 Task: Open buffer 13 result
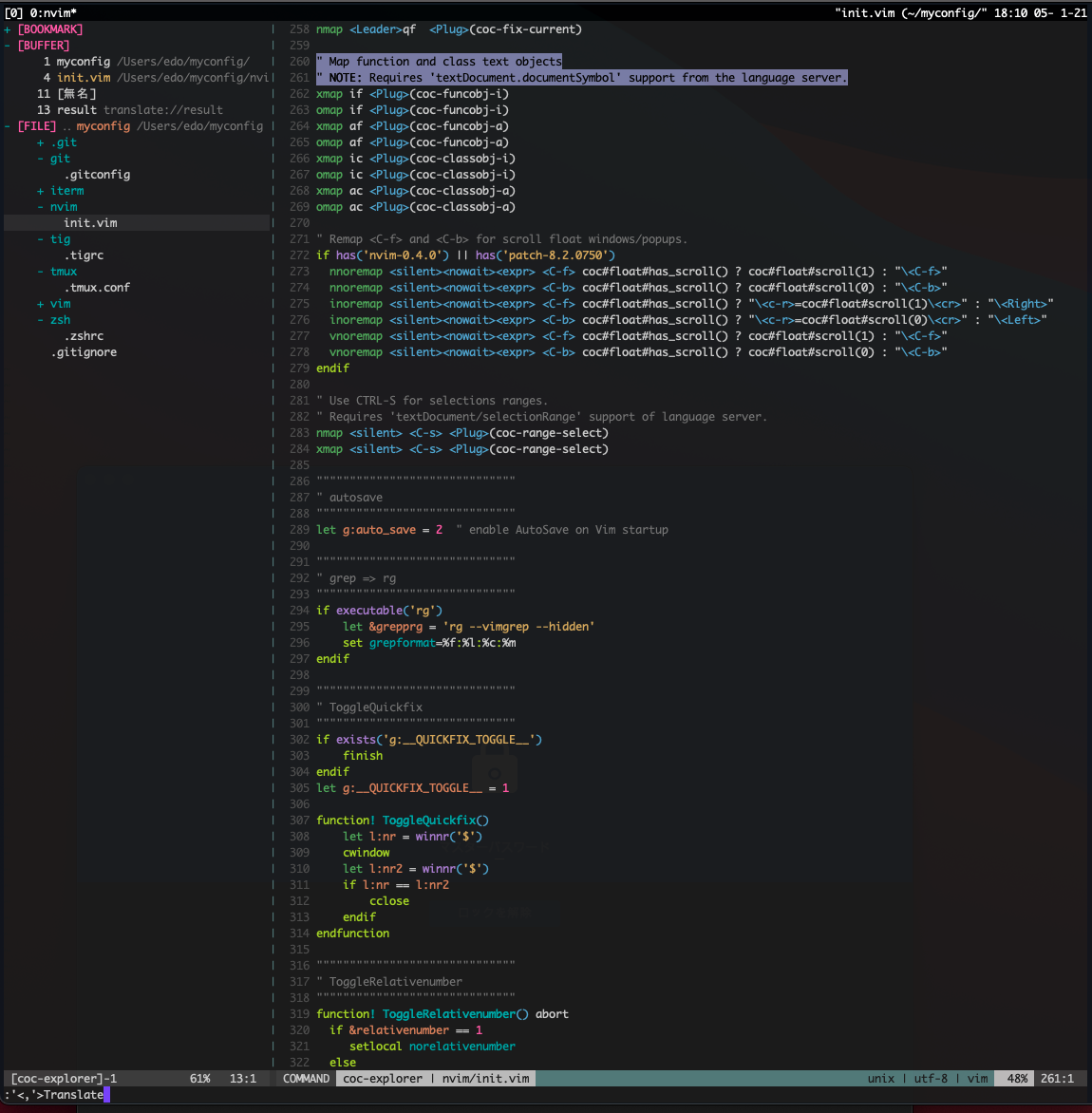[130, 110]
